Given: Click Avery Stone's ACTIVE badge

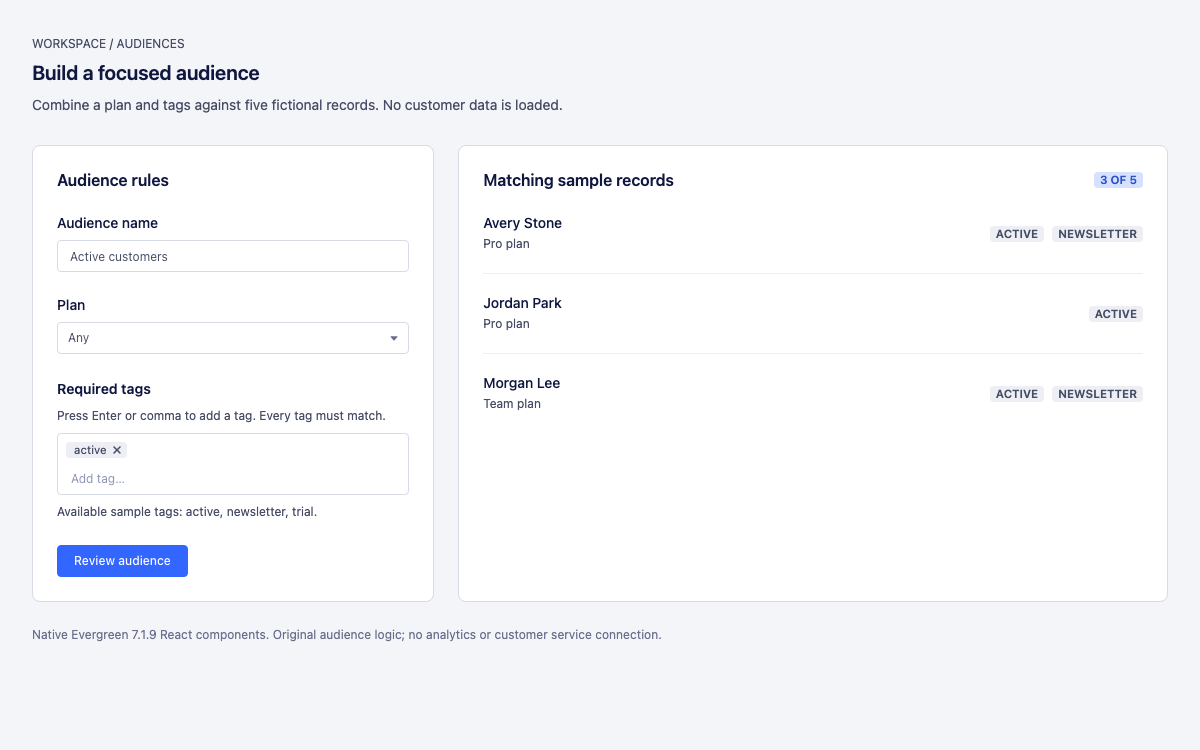Looking at the screenshot, I should pyautogui.click(x=1017, y=234).
